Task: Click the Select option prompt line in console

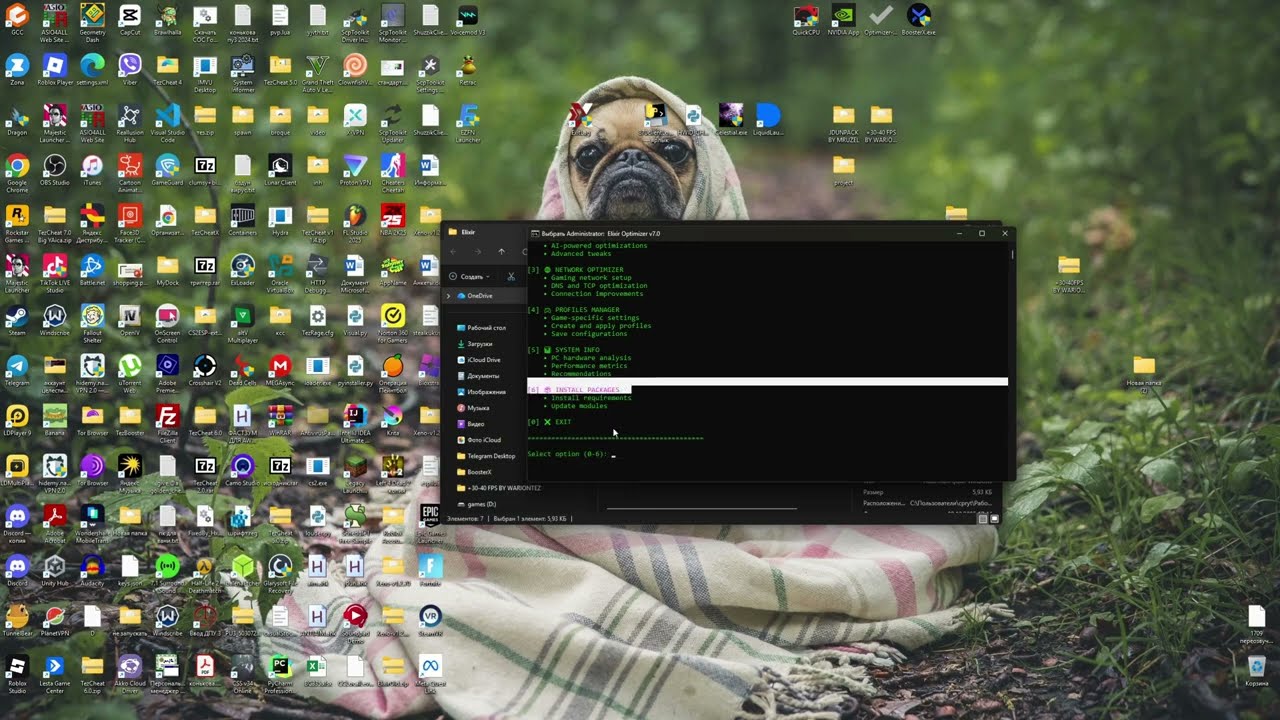Action: (570, 454)
